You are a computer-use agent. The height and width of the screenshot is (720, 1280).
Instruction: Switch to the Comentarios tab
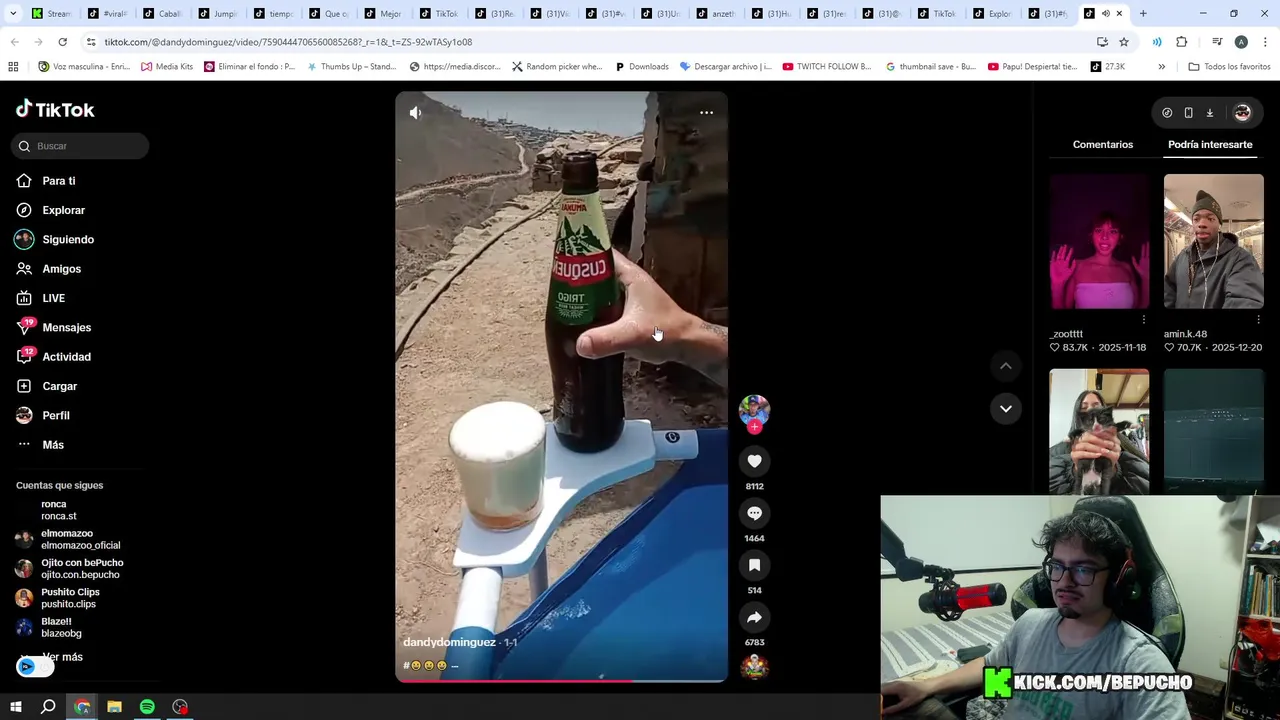pyautogui.click(x=1103, y=144)
